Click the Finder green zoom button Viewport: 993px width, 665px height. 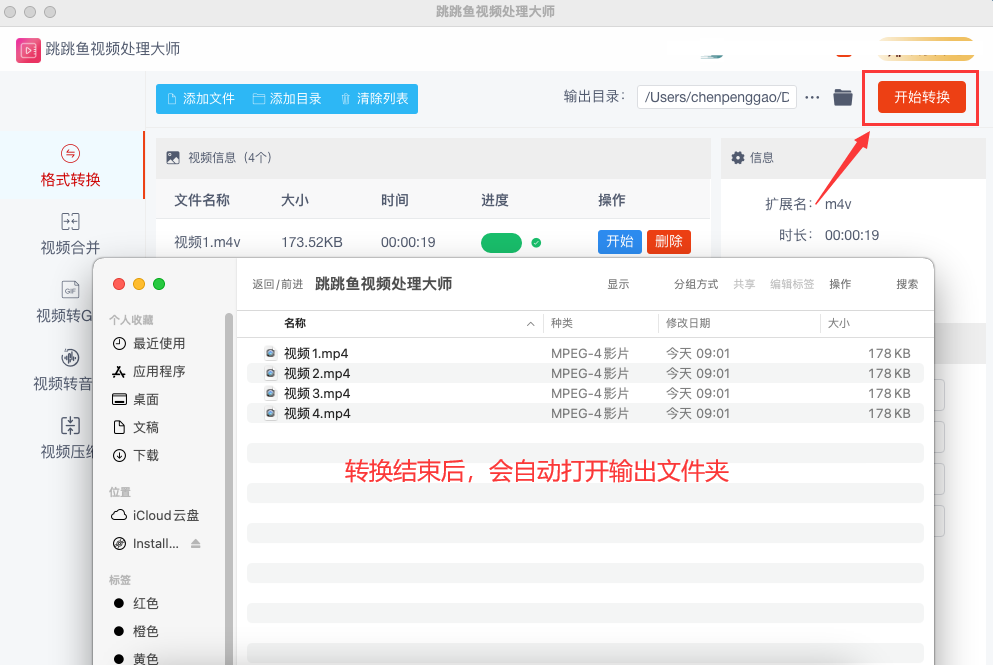pyautogui.click(x=159, y=284)
